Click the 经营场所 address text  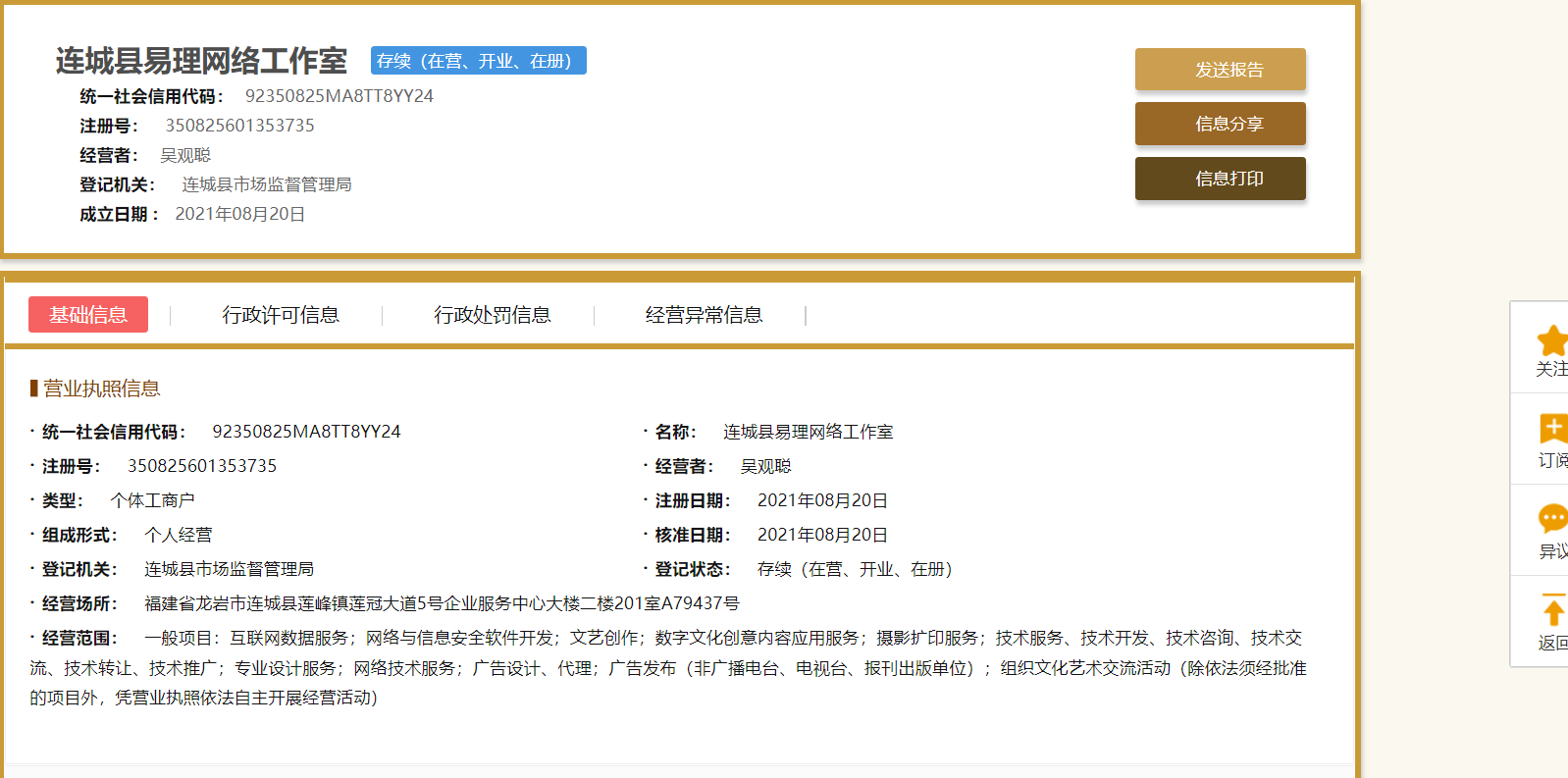pos(443,603)
